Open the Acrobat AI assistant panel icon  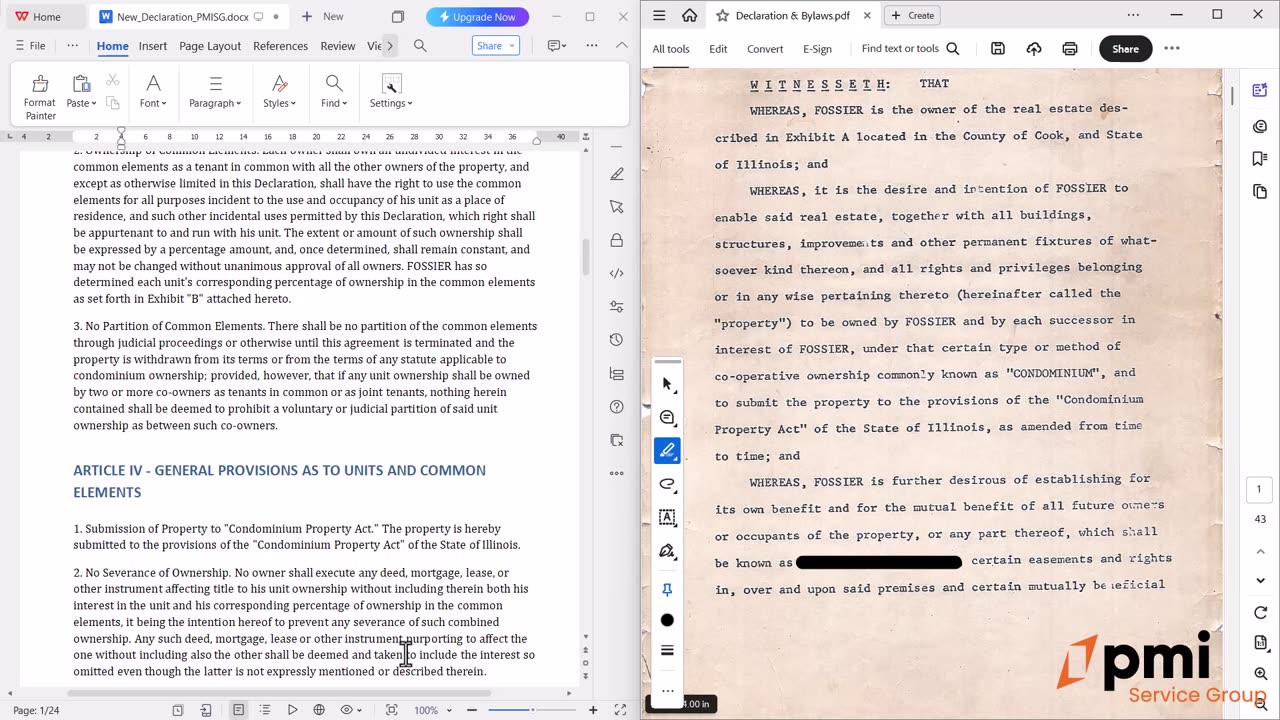tap(1260, 90)
